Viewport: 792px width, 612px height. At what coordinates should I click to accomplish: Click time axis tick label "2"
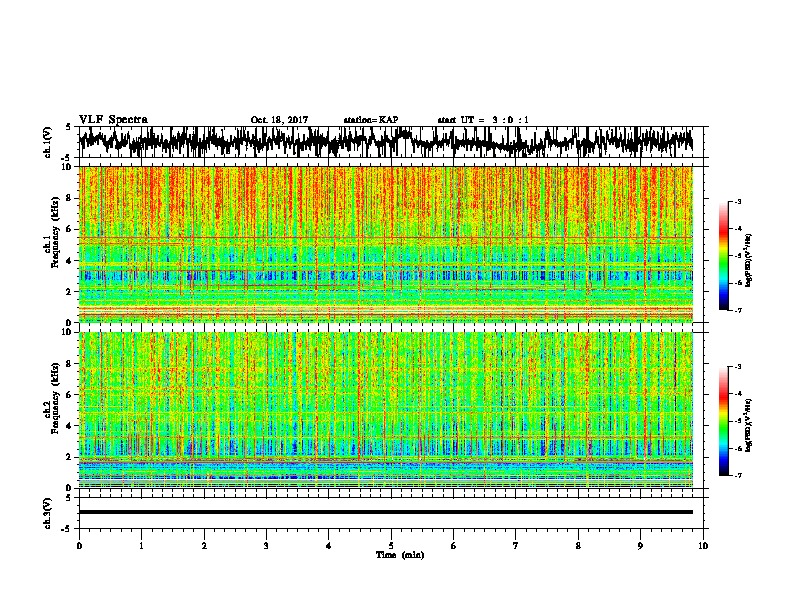coord(204,546)
